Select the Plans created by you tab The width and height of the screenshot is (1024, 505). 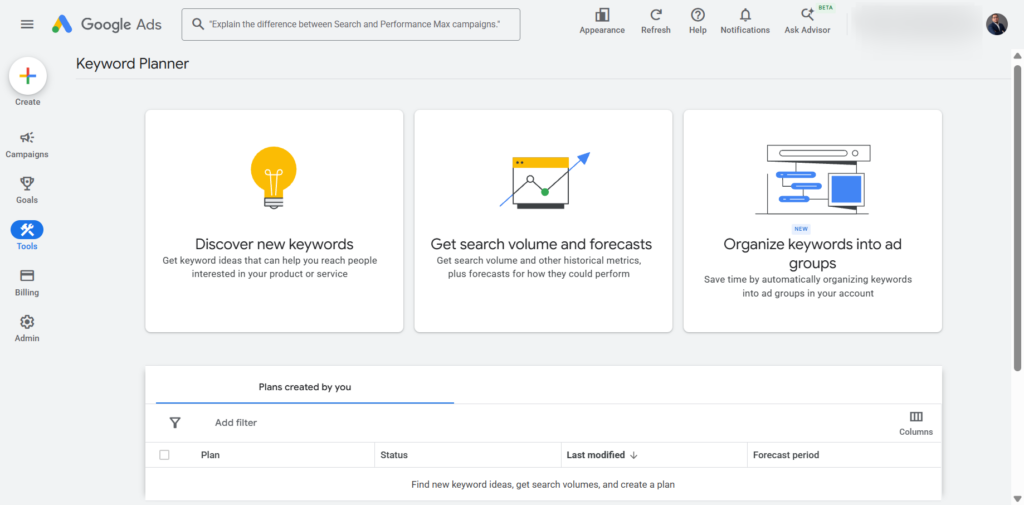(304, 387)
